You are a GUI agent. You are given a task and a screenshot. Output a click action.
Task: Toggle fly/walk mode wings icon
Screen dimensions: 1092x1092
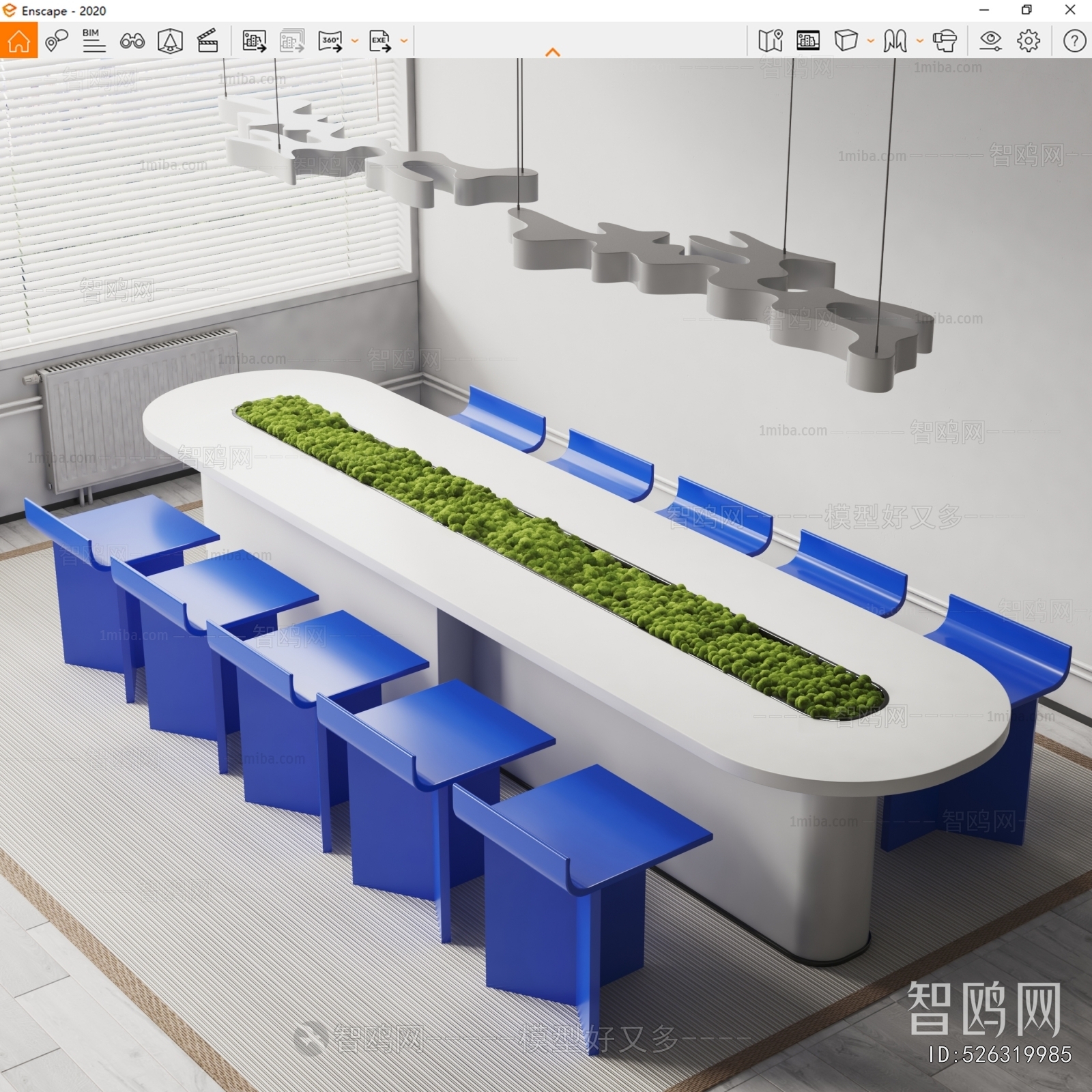895,41
